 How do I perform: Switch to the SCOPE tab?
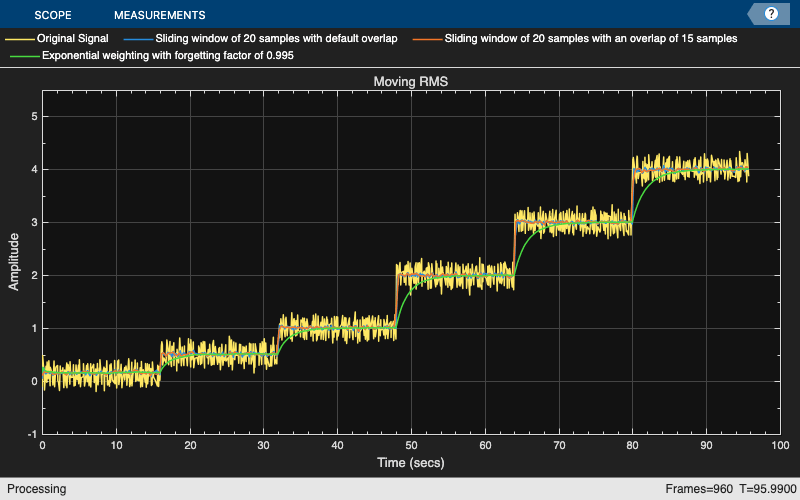pos(53,15)
